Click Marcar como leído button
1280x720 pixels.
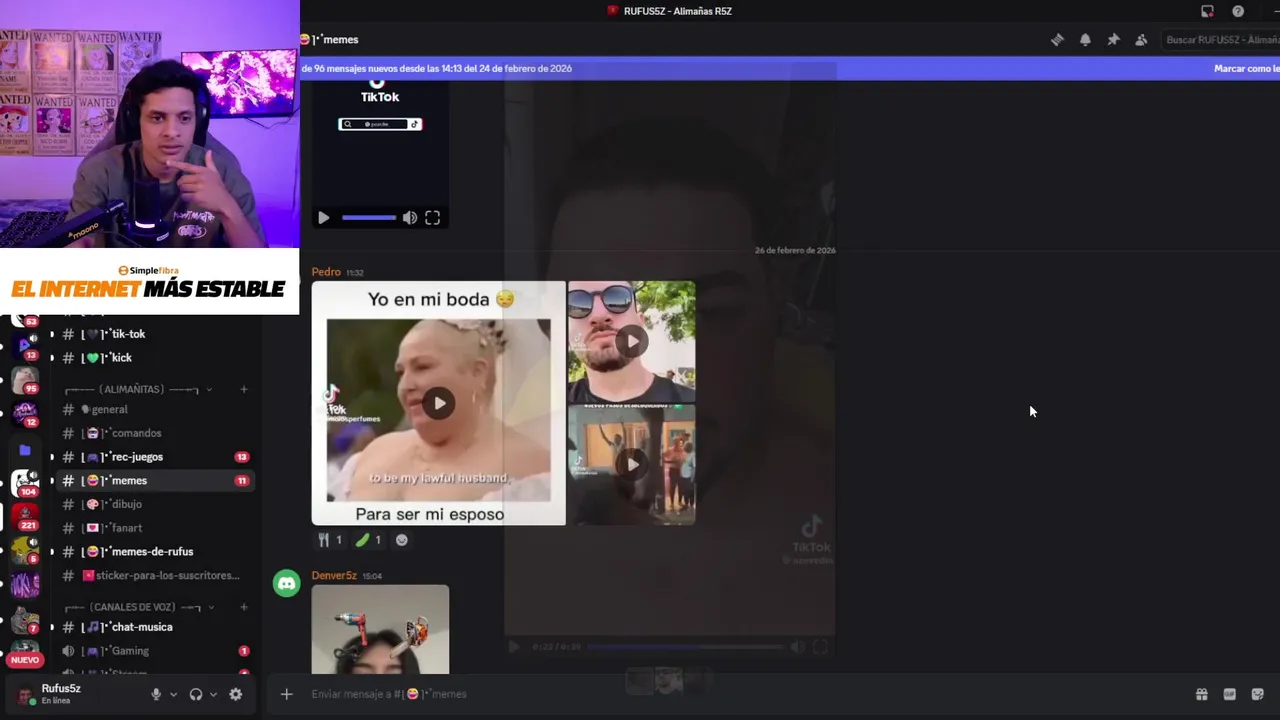1246,69
